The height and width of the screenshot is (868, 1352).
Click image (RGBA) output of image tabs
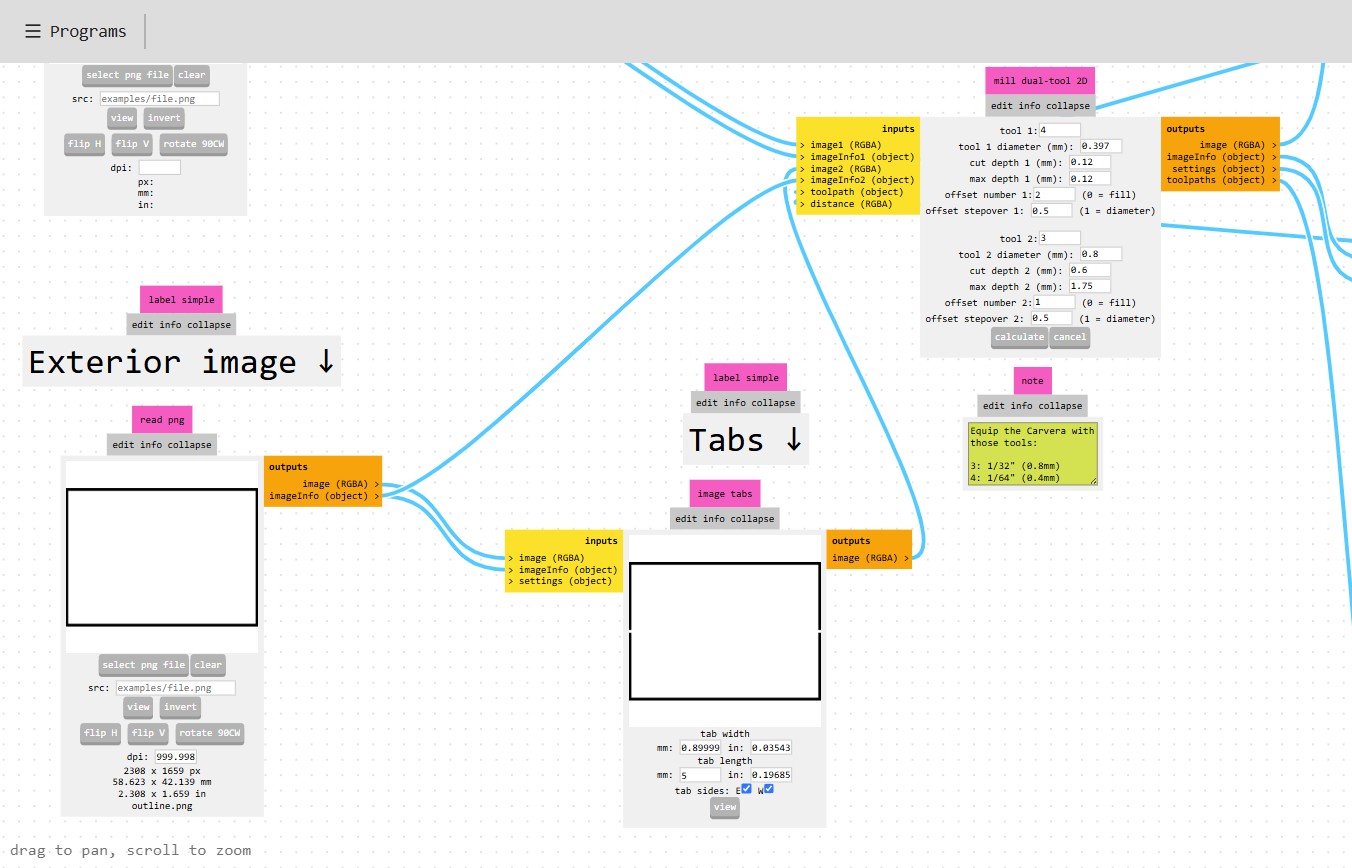(870, 558)
